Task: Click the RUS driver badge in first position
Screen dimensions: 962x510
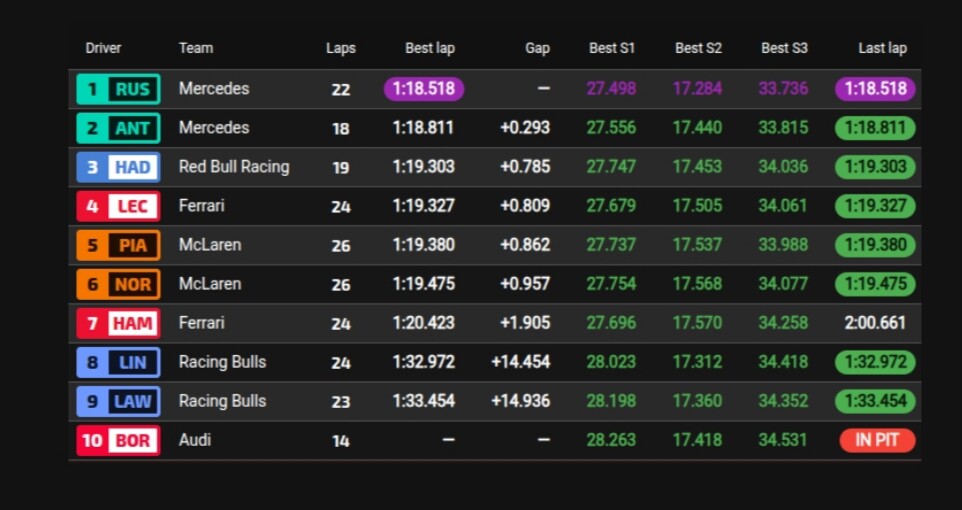Action: (118, 89)
